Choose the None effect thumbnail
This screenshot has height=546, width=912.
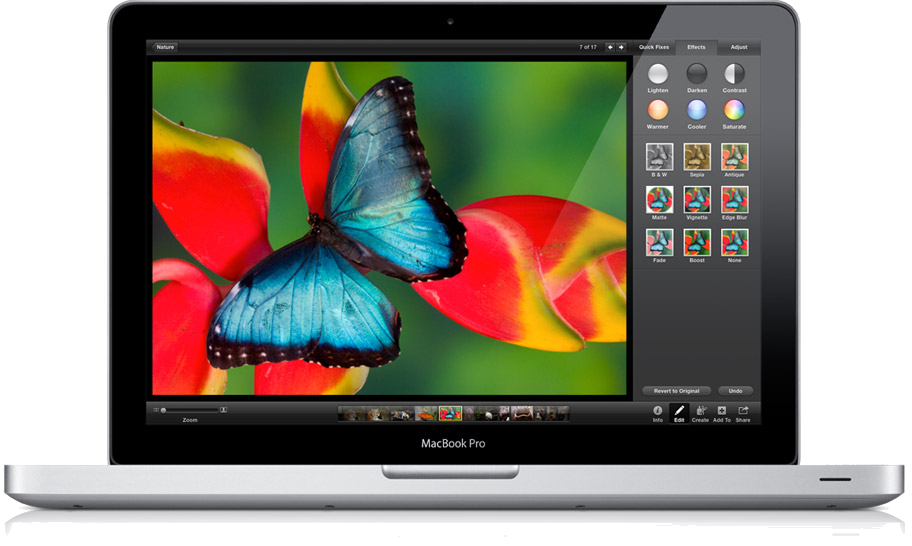pyautogui.click(x=735, y=242)
